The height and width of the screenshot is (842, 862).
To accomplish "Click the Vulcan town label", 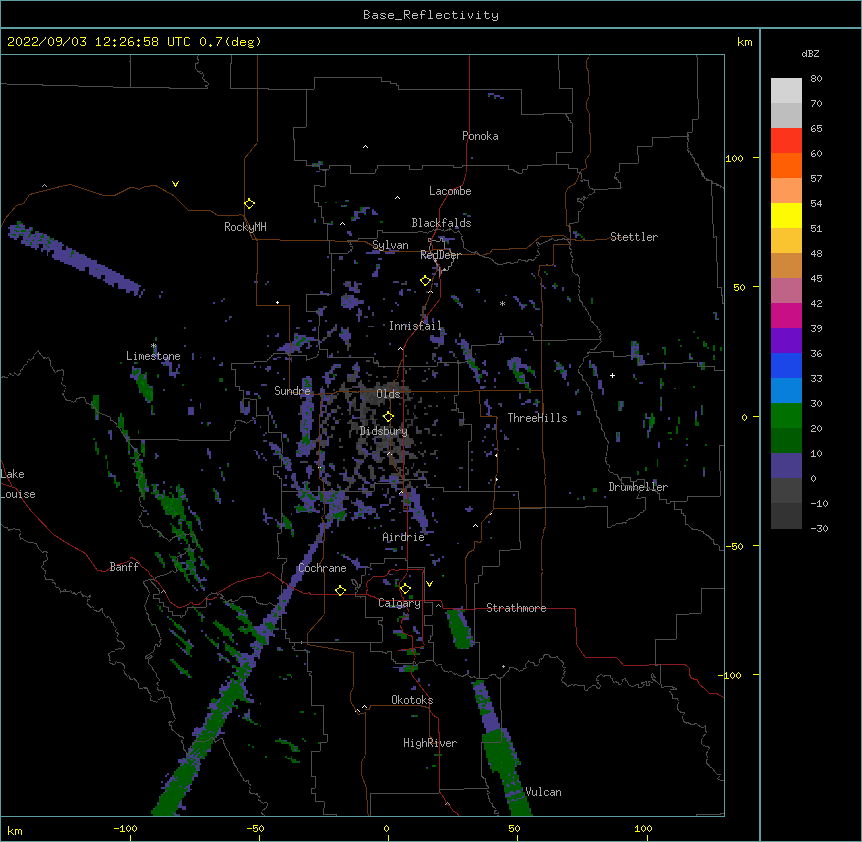I will [x=543, y=792].
